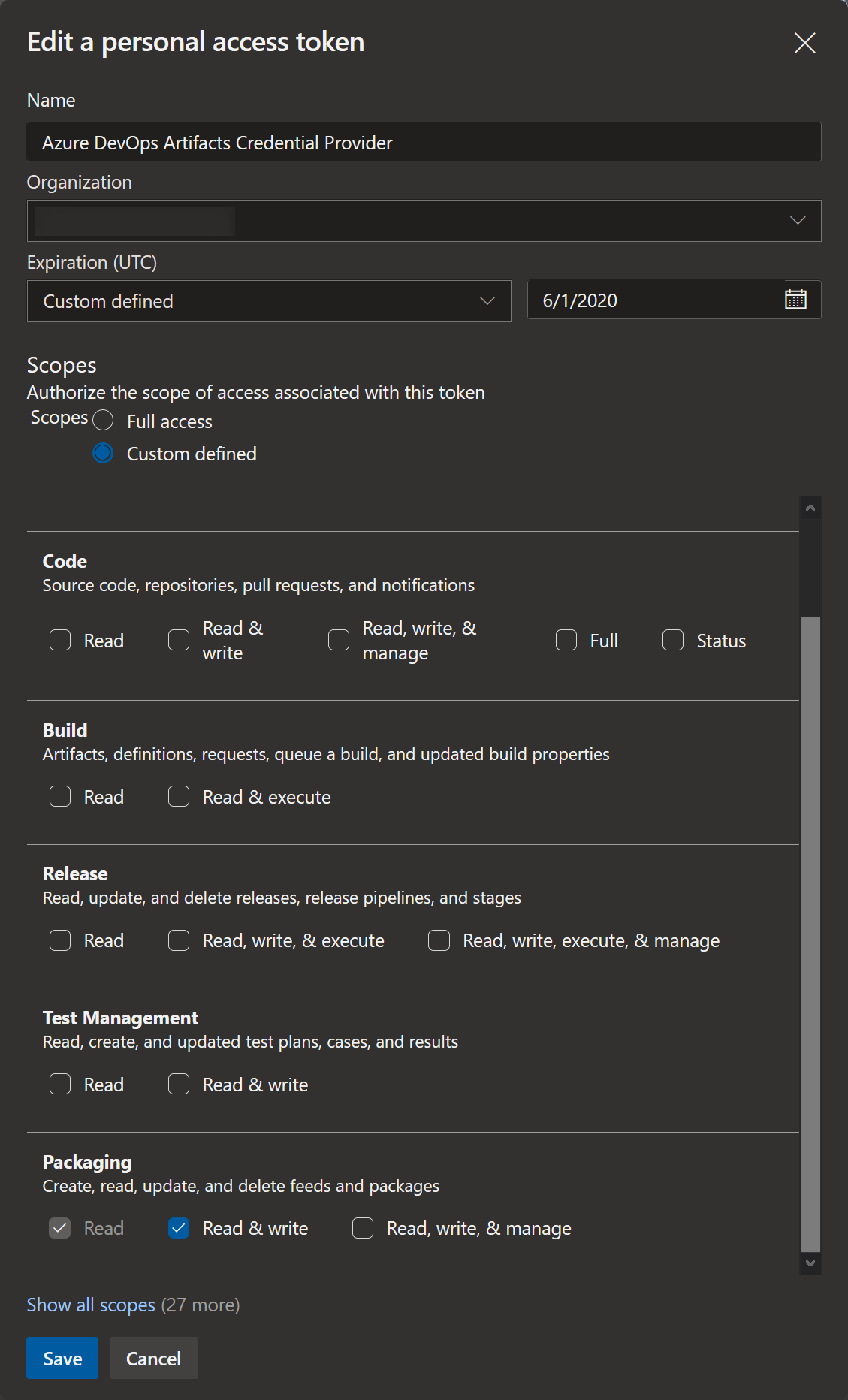Click the scopes list scroll-down arrow
Screen dimensions: 848x1400
coord(810,1263)
